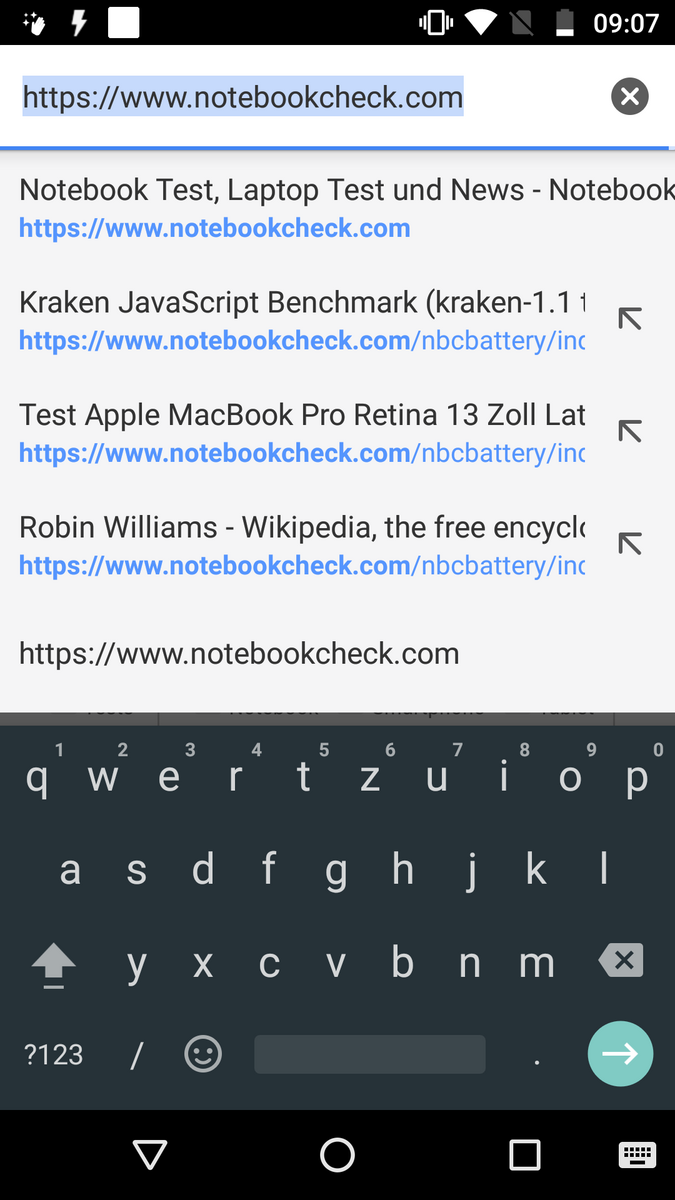Open Recent apps with the square button
The height and width of the screenshot is (1200, 675).
point(524,1155)
